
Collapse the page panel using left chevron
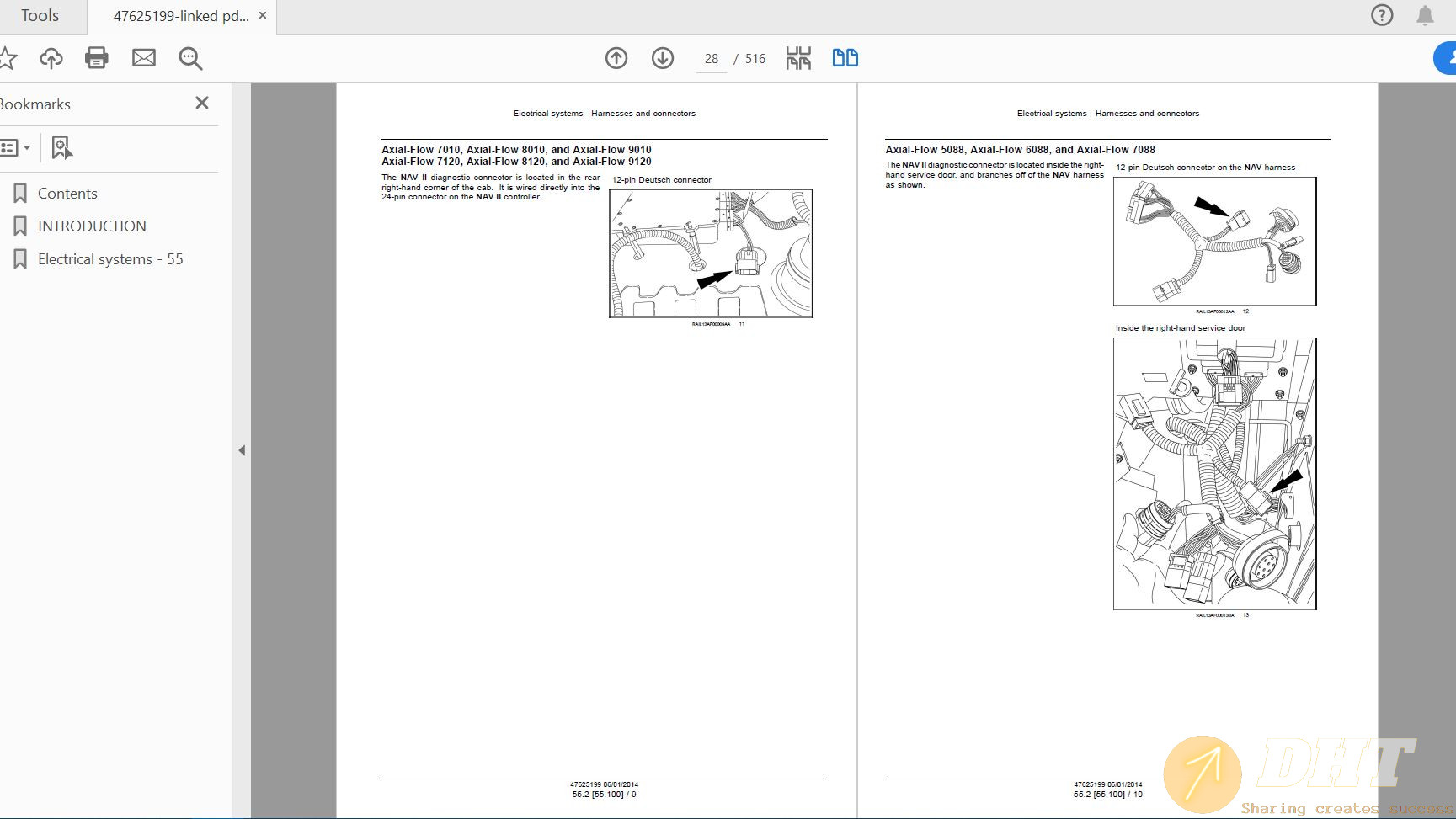point(243,450)
